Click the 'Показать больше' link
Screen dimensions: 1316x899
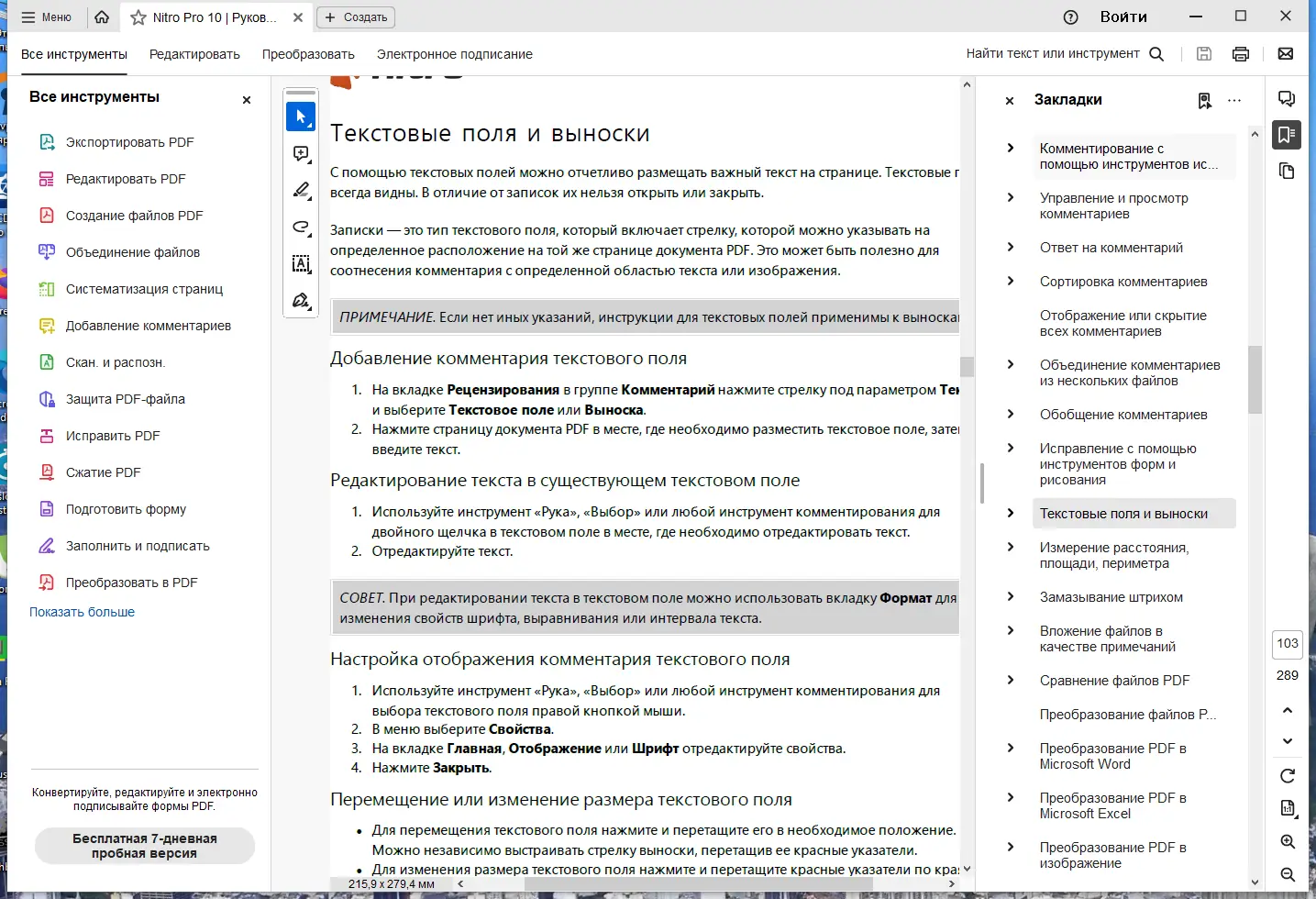82,611
